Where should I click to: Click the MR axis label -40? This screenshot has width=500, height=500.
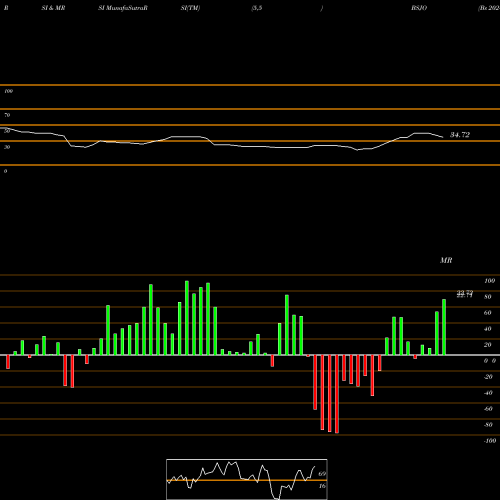pyautogui.click(x=488, y=393)
